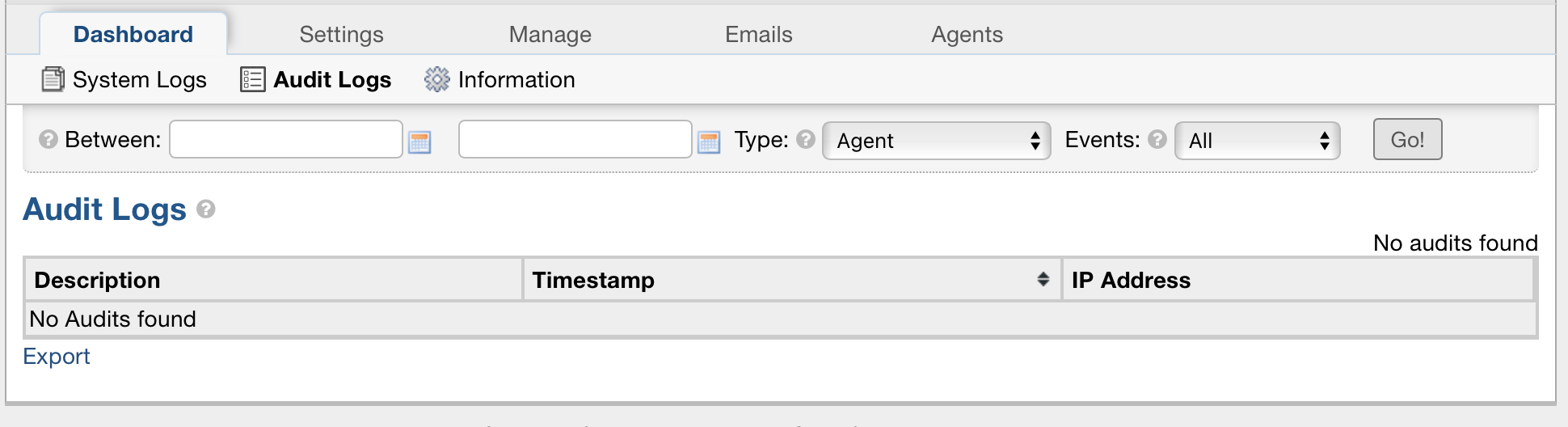
Task: Sort by Timestamp column arrows
Action: (x=1043, y=279)
